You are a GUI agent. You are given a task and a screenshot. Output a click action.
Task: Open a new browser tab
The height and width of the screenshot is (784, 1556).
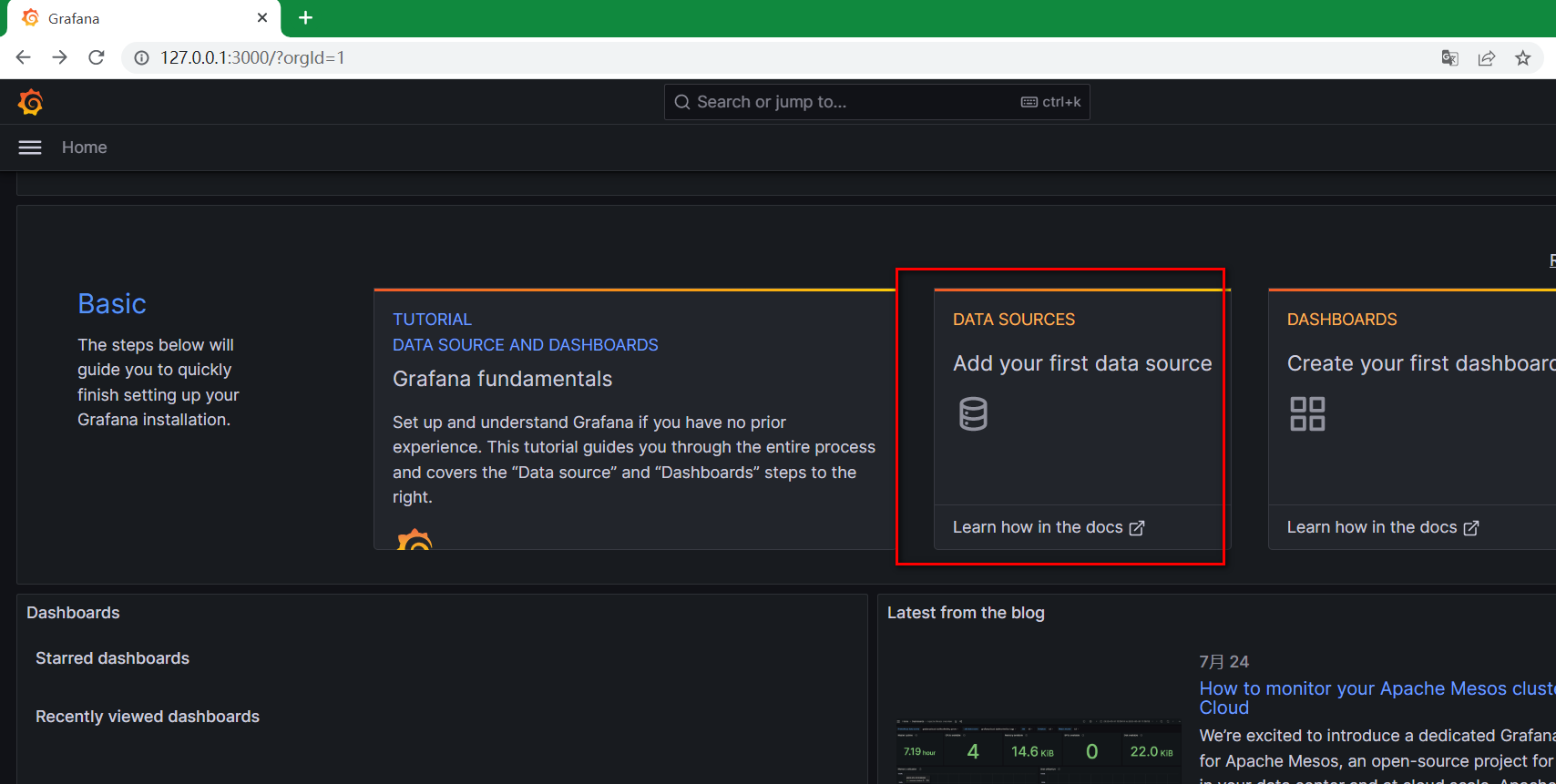point(306,17)
